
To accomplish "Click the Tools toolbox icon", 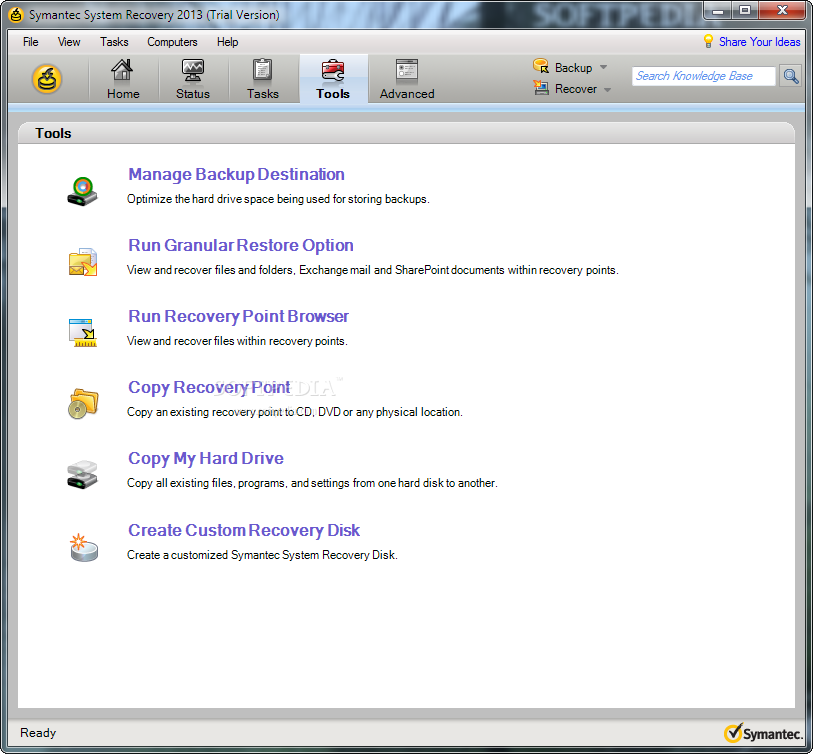I will [x=333, y=70].
